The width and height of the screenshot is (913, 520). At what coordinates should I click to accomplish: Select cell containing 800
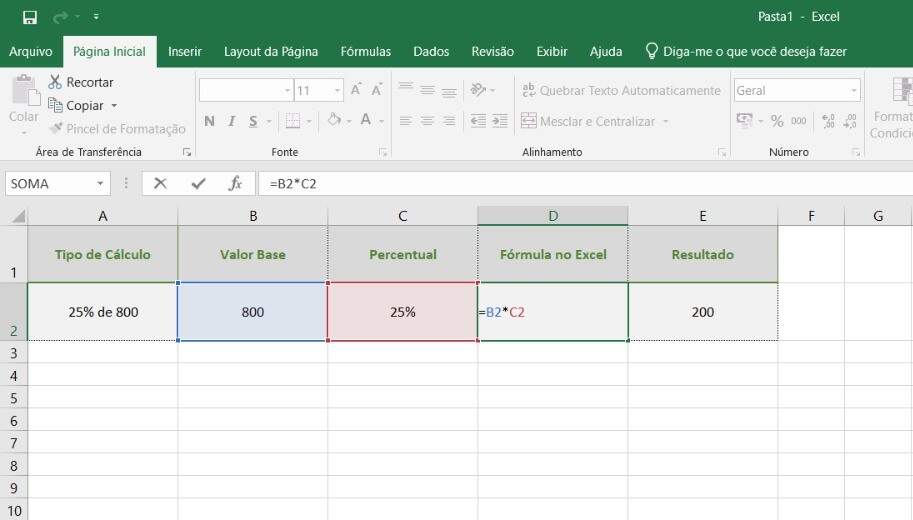point(253,312)
